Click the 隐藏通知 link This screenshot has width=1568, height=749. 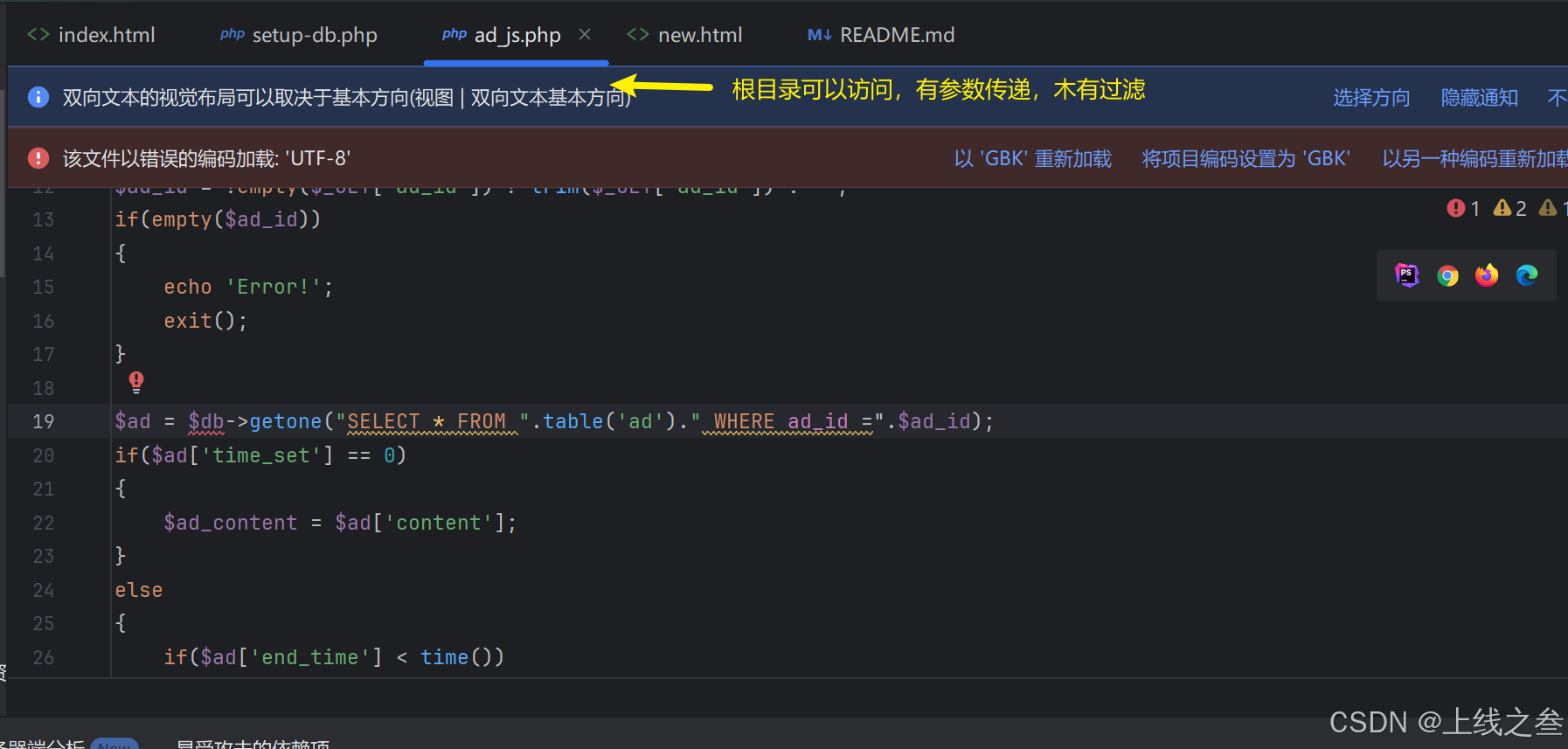point(1479,97)
